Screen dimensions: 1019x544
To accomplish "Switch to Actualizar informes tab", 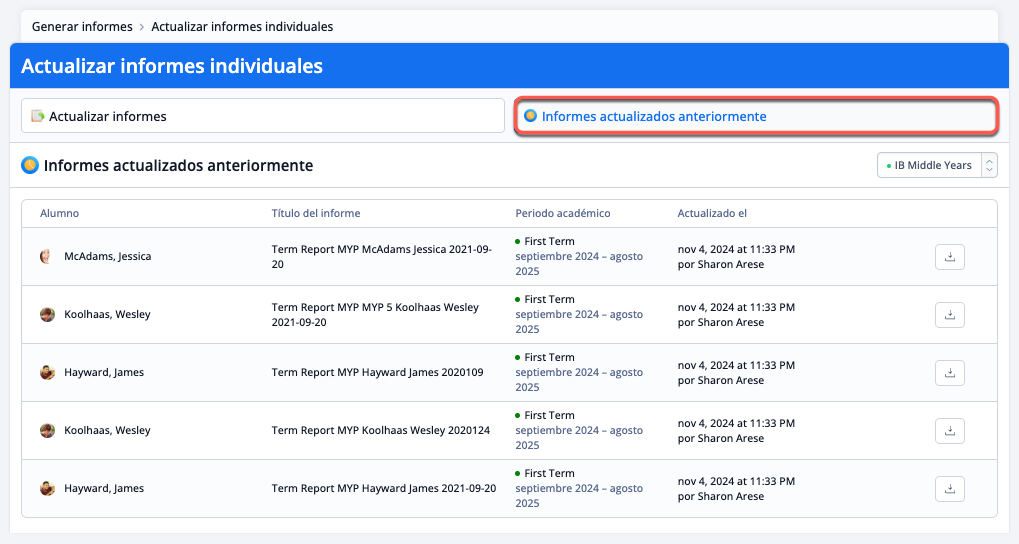I will (x=262, y=116).
